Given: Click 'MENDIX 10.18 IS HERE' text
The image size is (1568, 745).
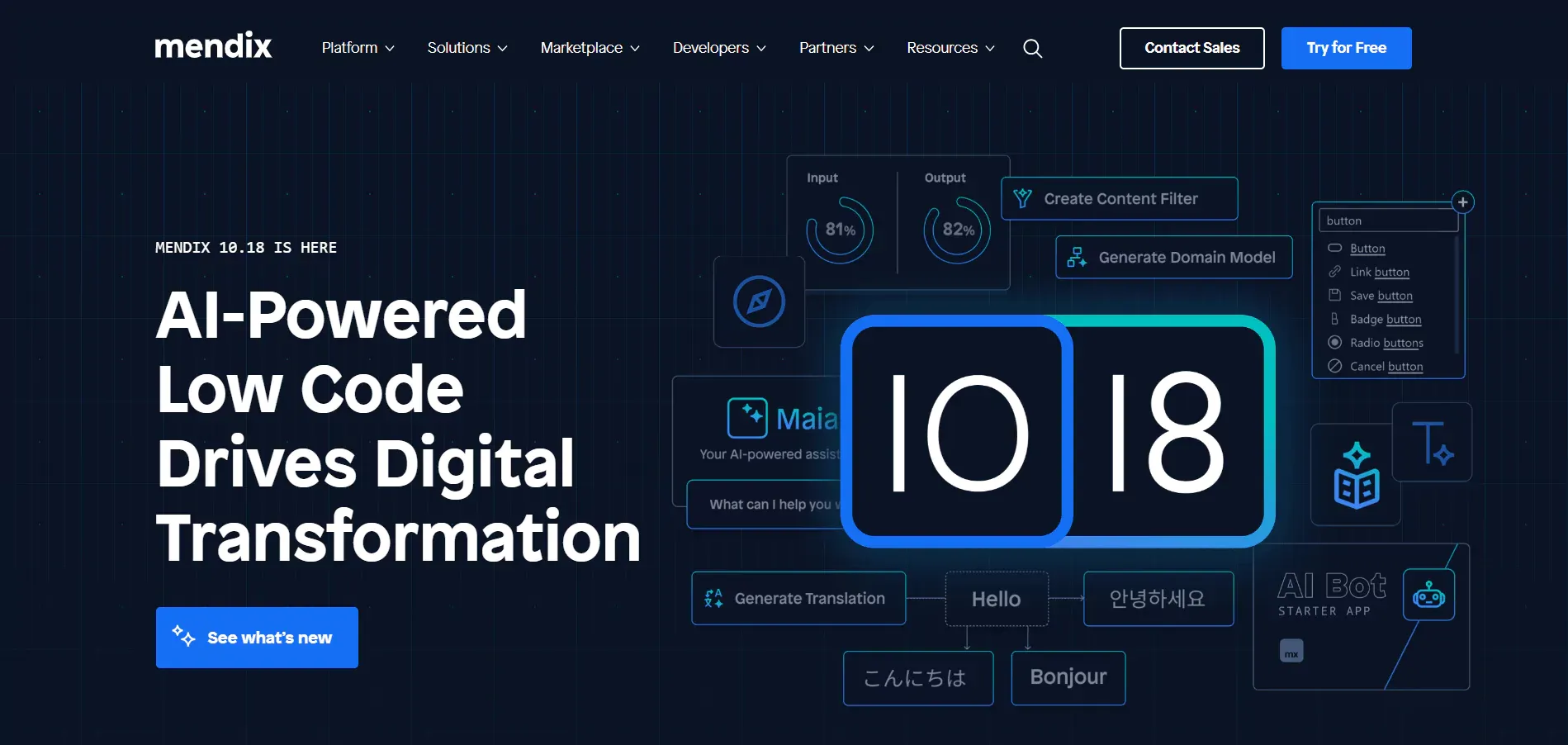Looking at the screenshot, I should [x=246, y=247].
